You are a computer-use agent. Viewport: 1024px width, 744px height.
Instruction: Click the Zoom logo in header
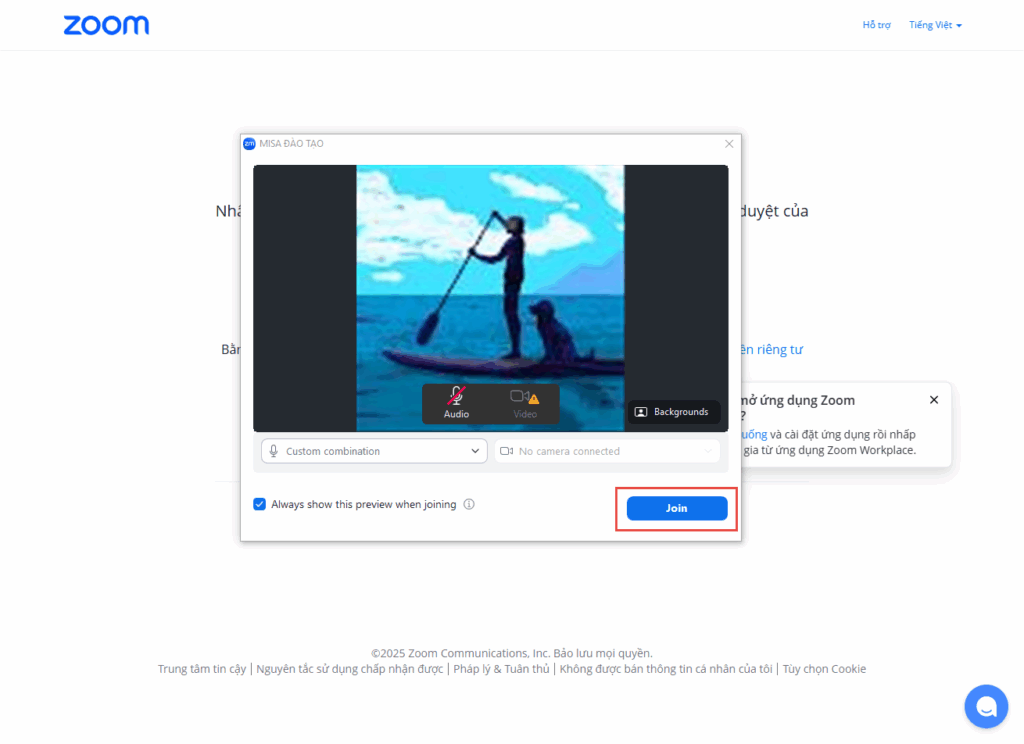(x=106, y=25)
